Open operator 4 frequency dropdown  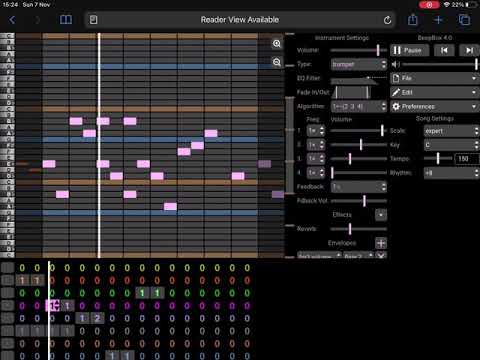tap(316, 173)
